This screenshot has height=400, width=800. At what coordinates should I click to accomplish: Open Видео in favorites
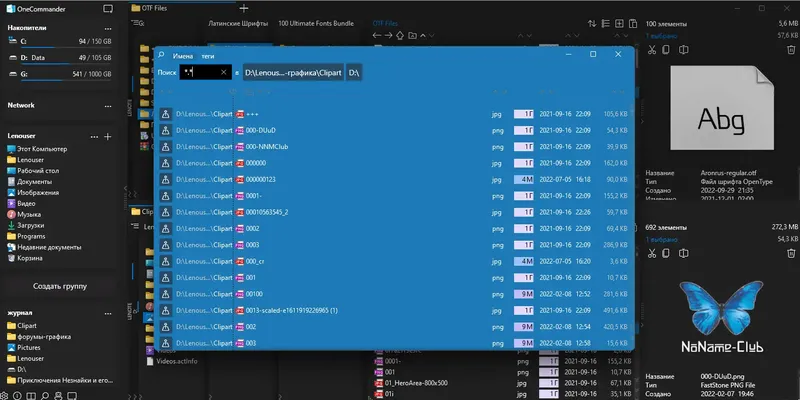(x=21, y=204)
